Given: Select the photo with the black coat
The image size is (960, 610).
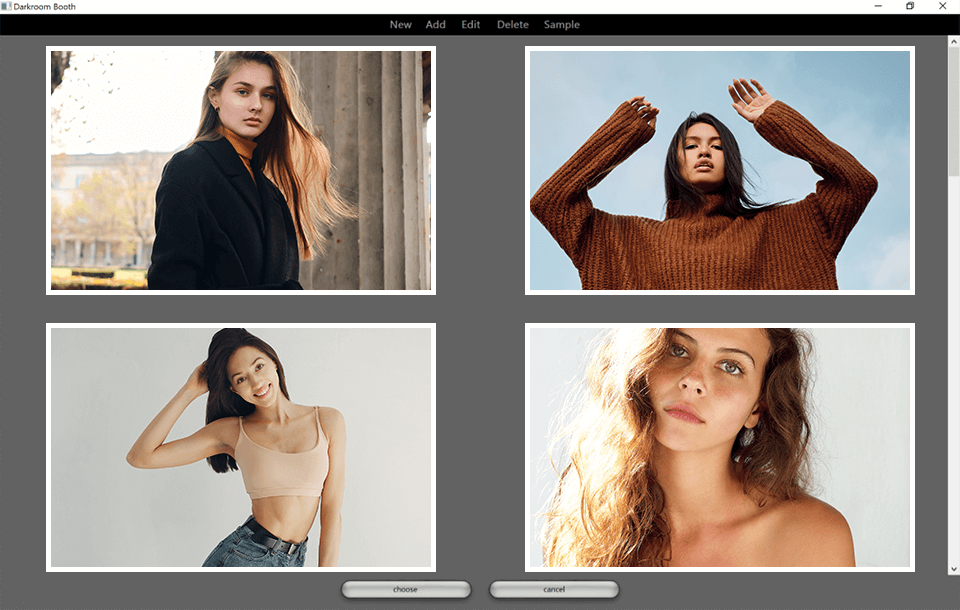Looking at the screenshot, I should point(241,171).
